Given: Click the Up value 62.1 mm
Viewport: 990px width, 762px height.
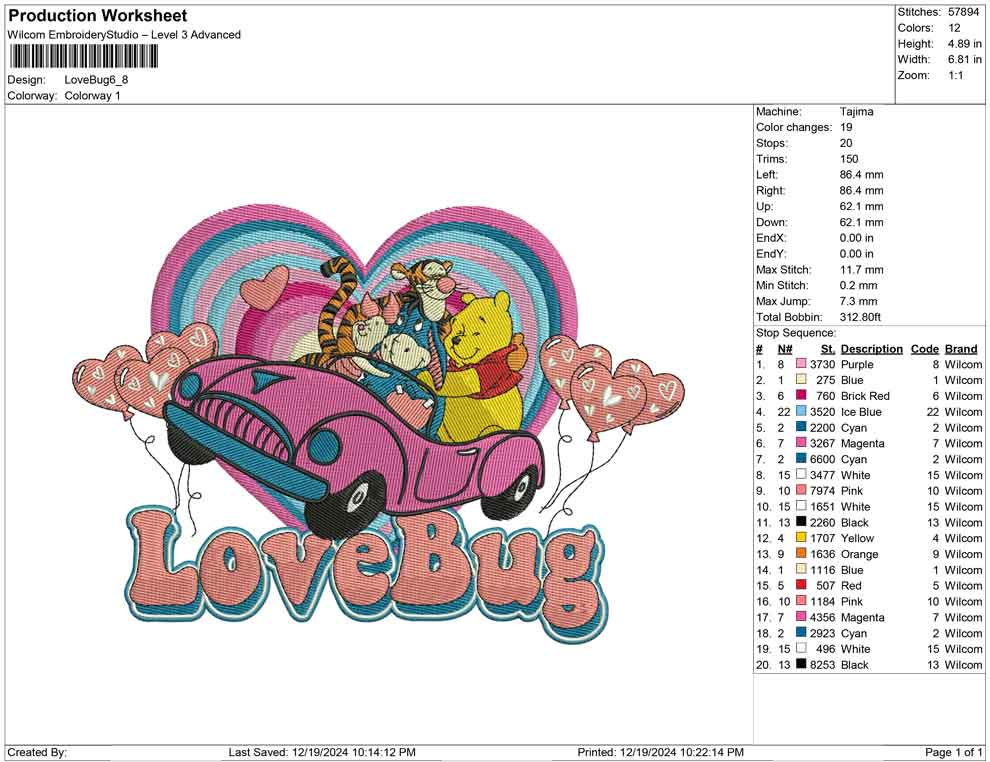Looking at the screenshot, I should [x=862, y=206].
